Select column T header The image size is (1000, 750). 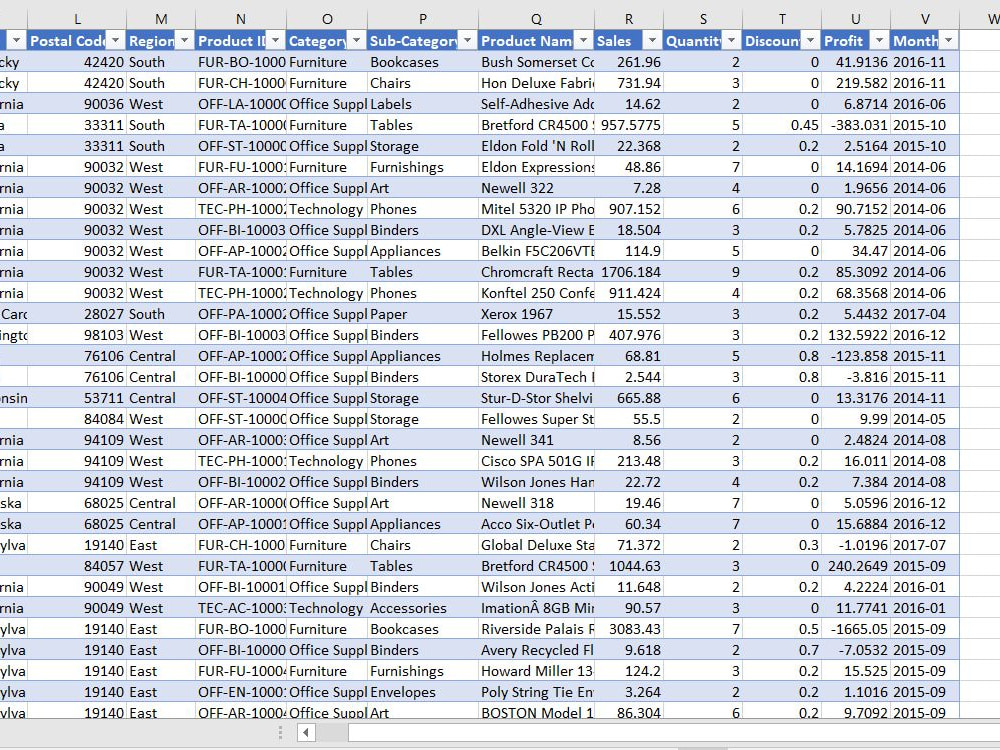(x=782, y=19)
